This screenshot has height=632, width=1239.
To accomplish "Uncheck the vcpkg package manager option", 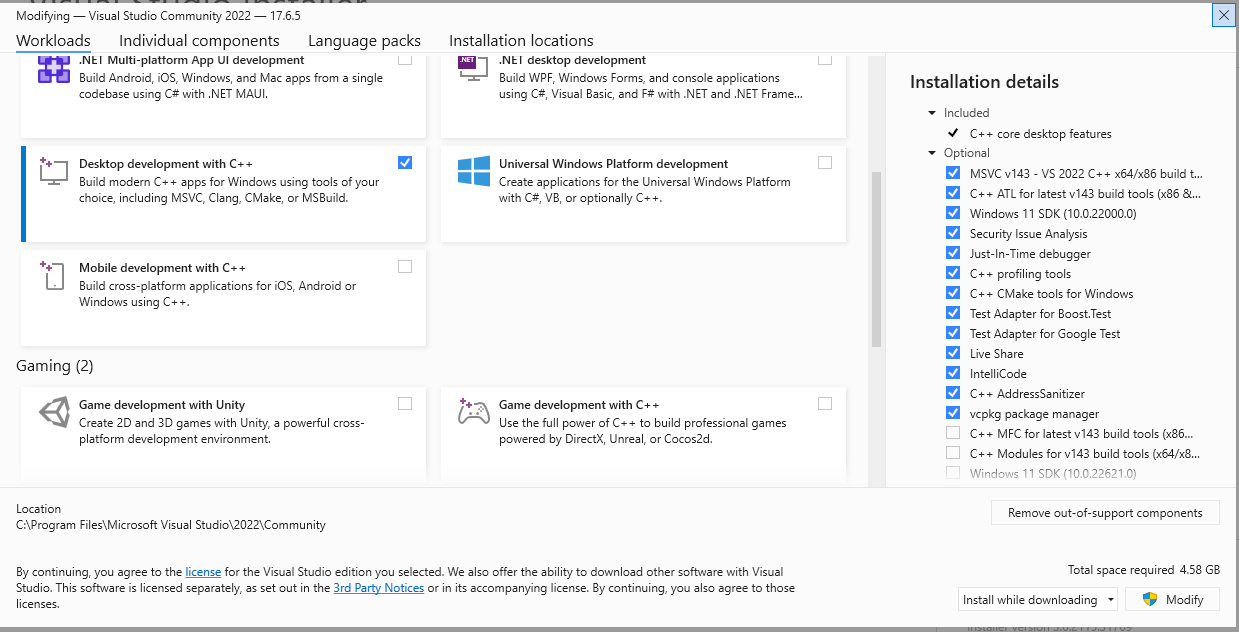I will click(952, 413).
